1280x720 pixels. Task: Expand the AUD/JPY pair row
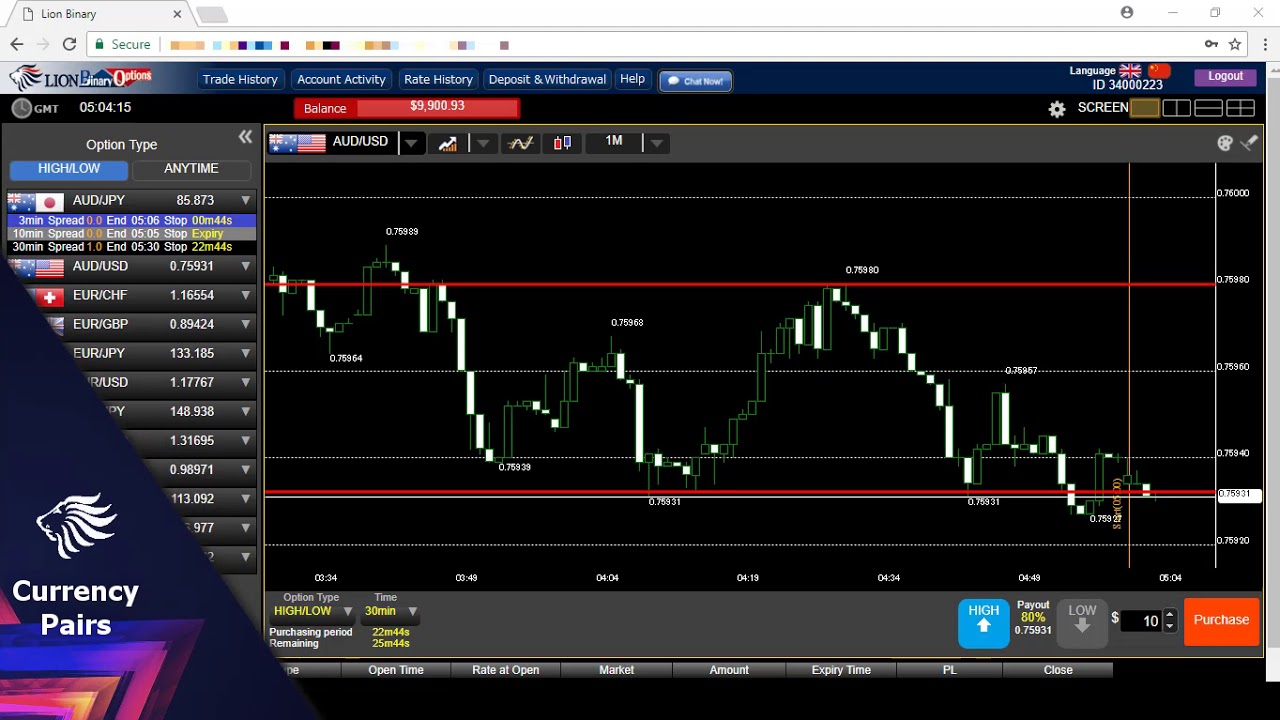tap(245, 201)
